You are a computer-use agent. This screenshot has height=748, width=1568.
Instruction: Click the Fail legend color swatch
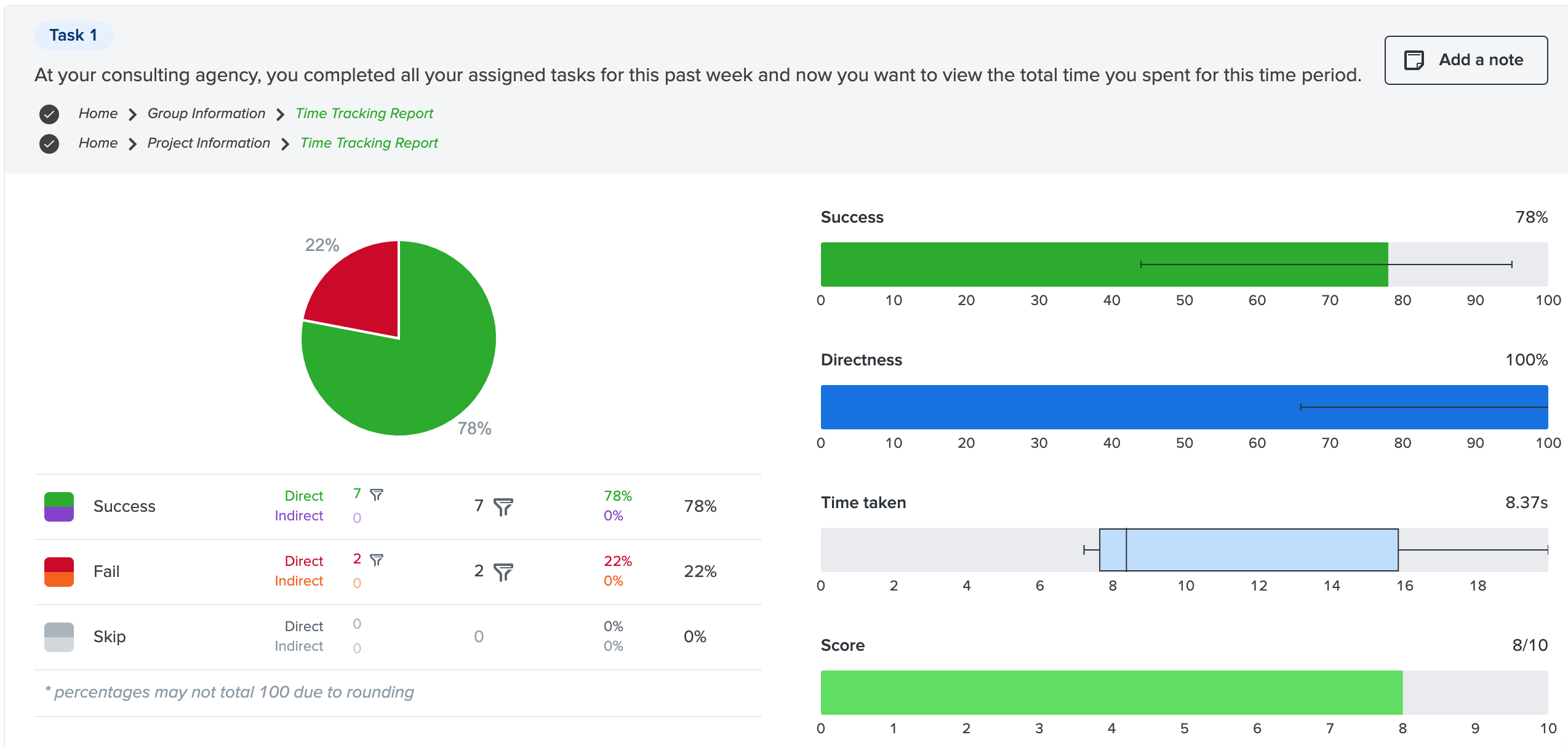pos(59,572)
